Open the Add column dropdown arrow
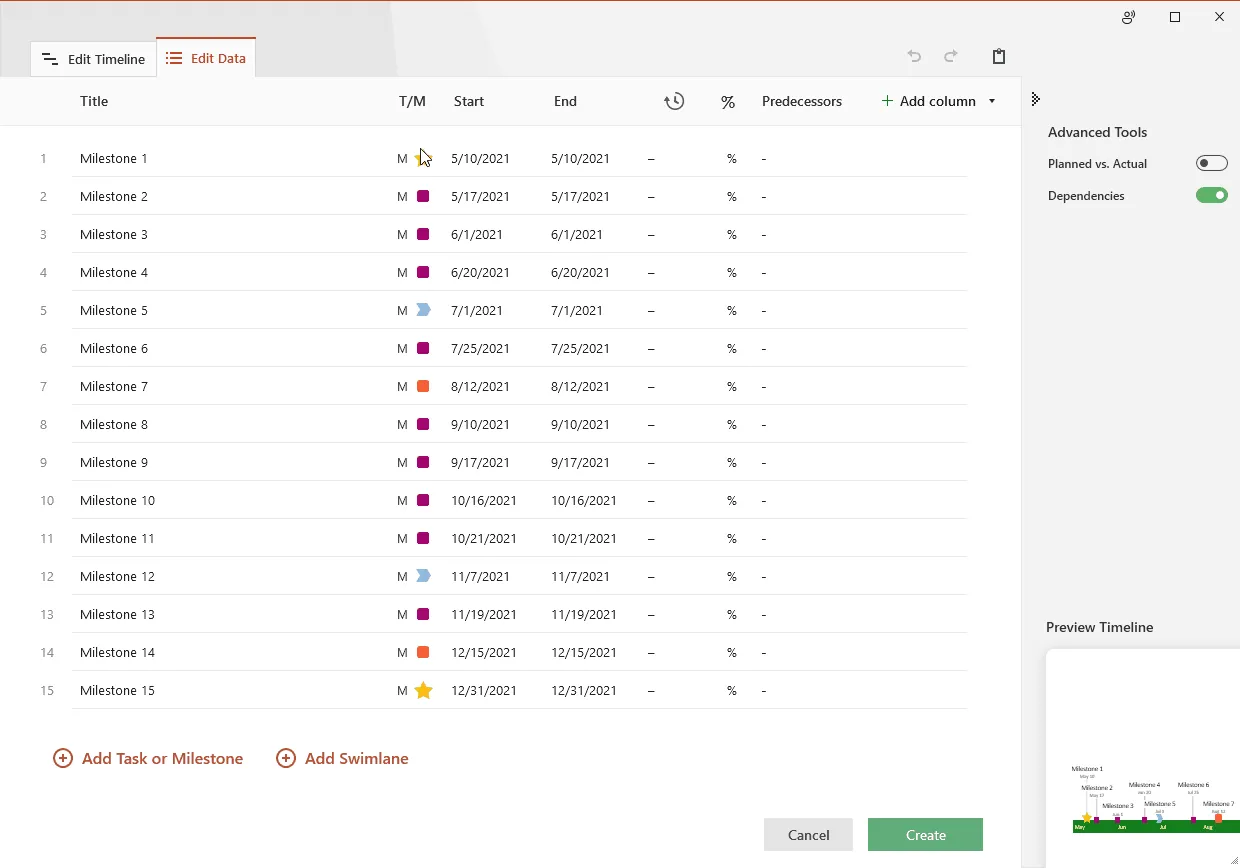The height and width of the screenshot is (868, 1240). click(992, 101)
